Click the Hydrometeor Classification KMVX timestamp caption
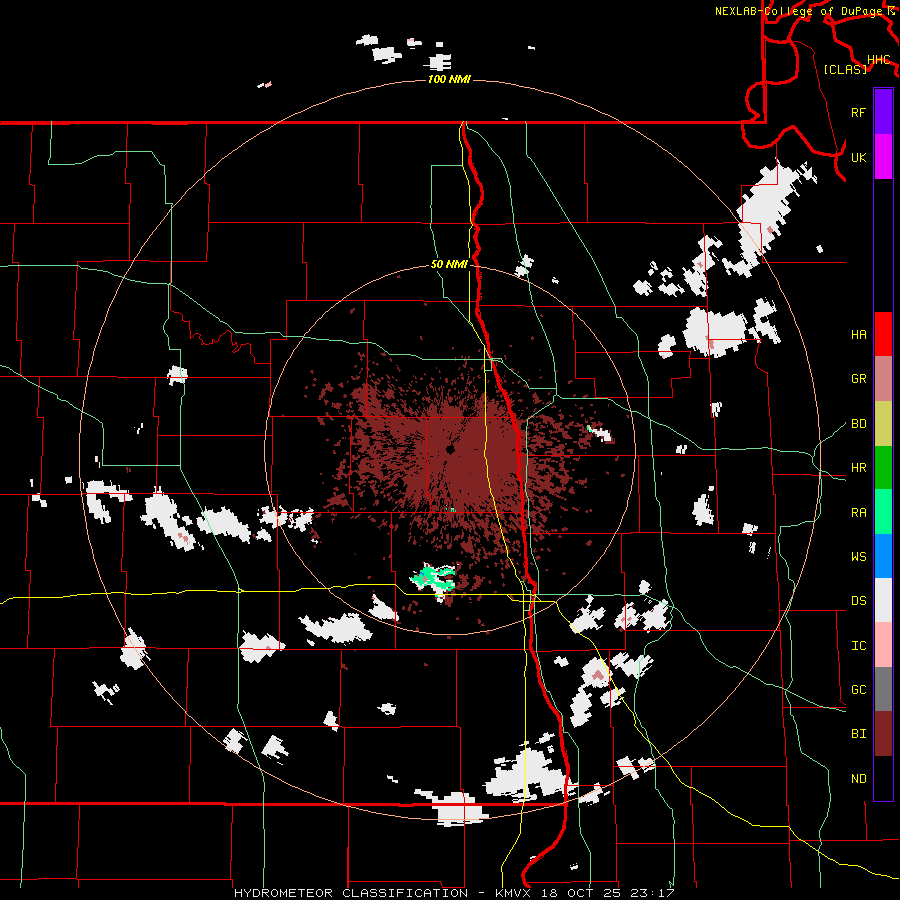900x900 pixels. (x=454, y=893)
